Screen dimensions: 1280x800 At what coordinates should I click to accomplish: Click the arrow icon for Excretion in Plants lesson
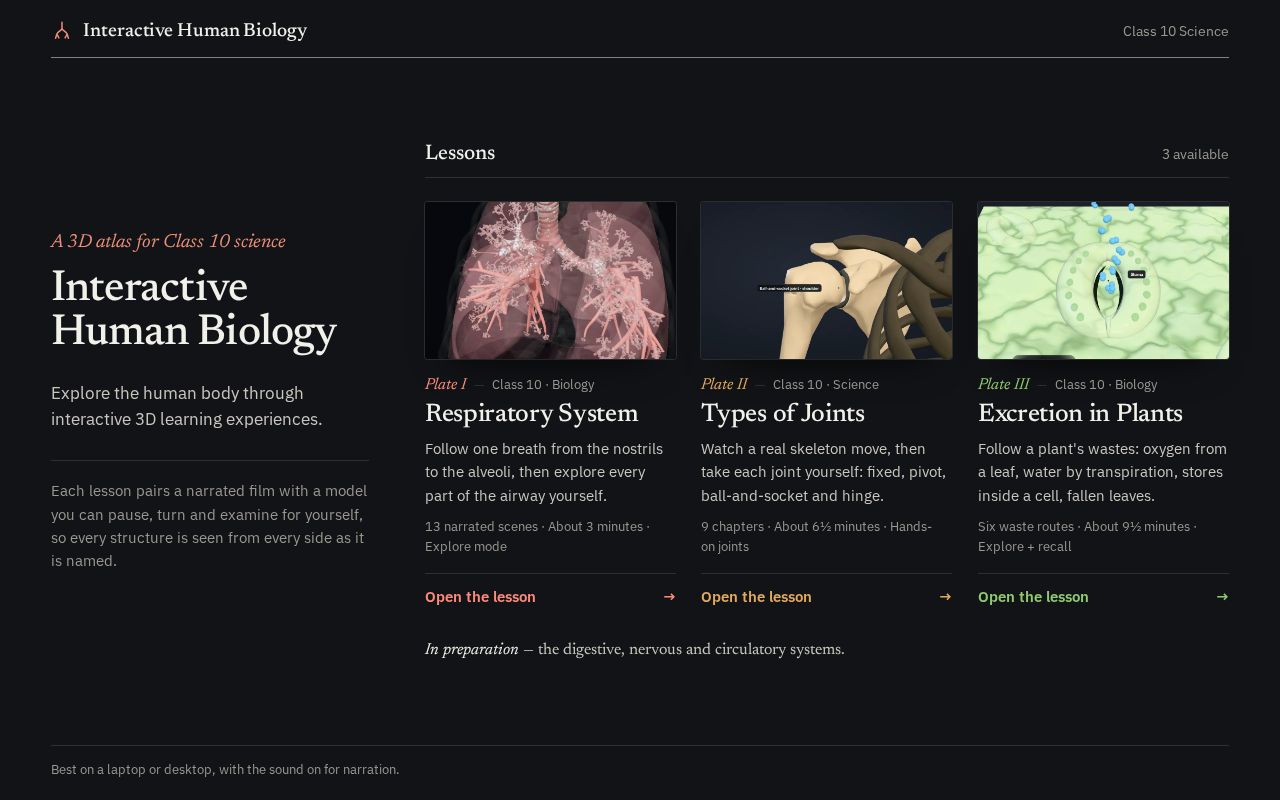point(1222,597)
